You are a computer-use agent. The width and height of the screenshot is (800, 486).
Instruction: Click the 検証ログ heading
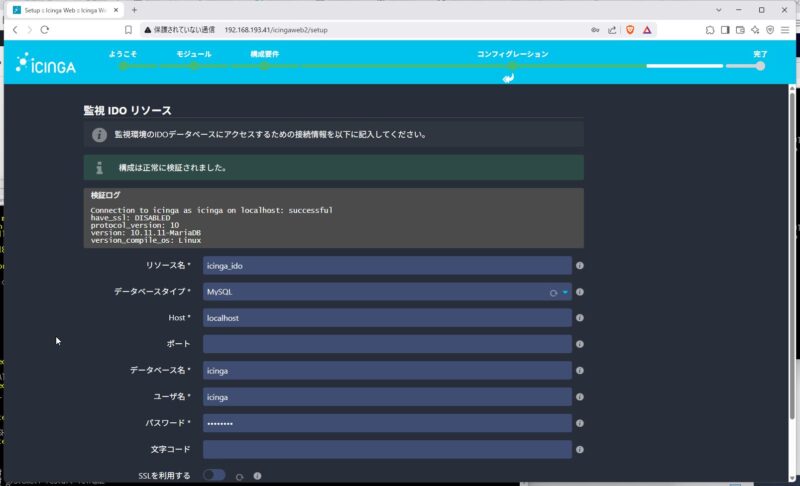[x=106, y=195]
